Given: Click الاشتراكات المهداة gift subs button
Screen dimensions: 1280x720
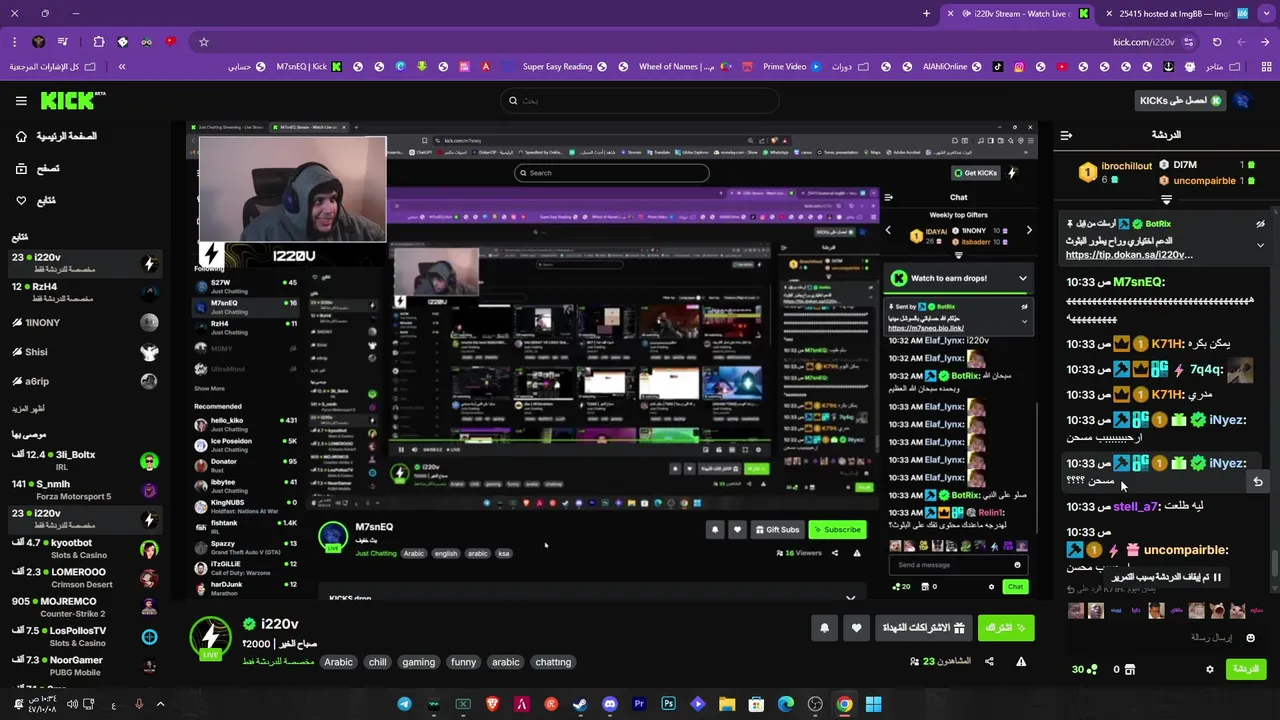Looking at the screenshot, I should coord(923,628).
